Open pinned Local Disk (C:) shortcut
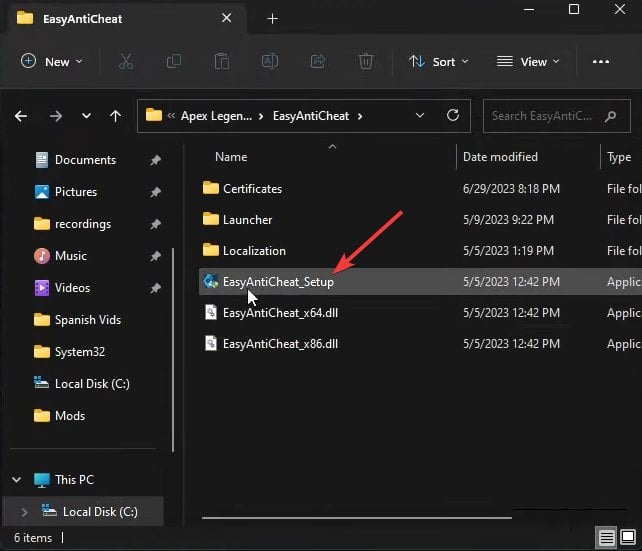Screen dimensions: 642x551 pyautogui.click(x=92, y=384)
